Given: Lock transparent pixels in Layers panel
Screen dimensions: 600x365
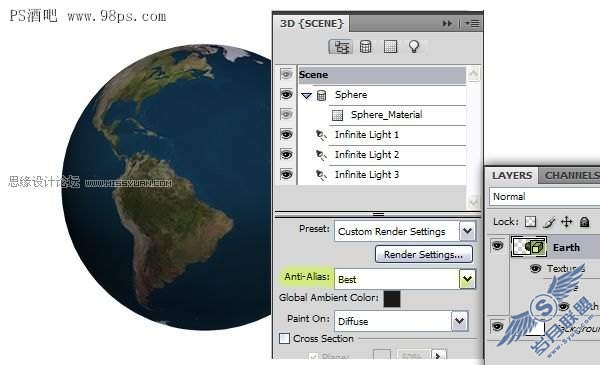Looking at the screenshot, I should [x=530, y=222].
